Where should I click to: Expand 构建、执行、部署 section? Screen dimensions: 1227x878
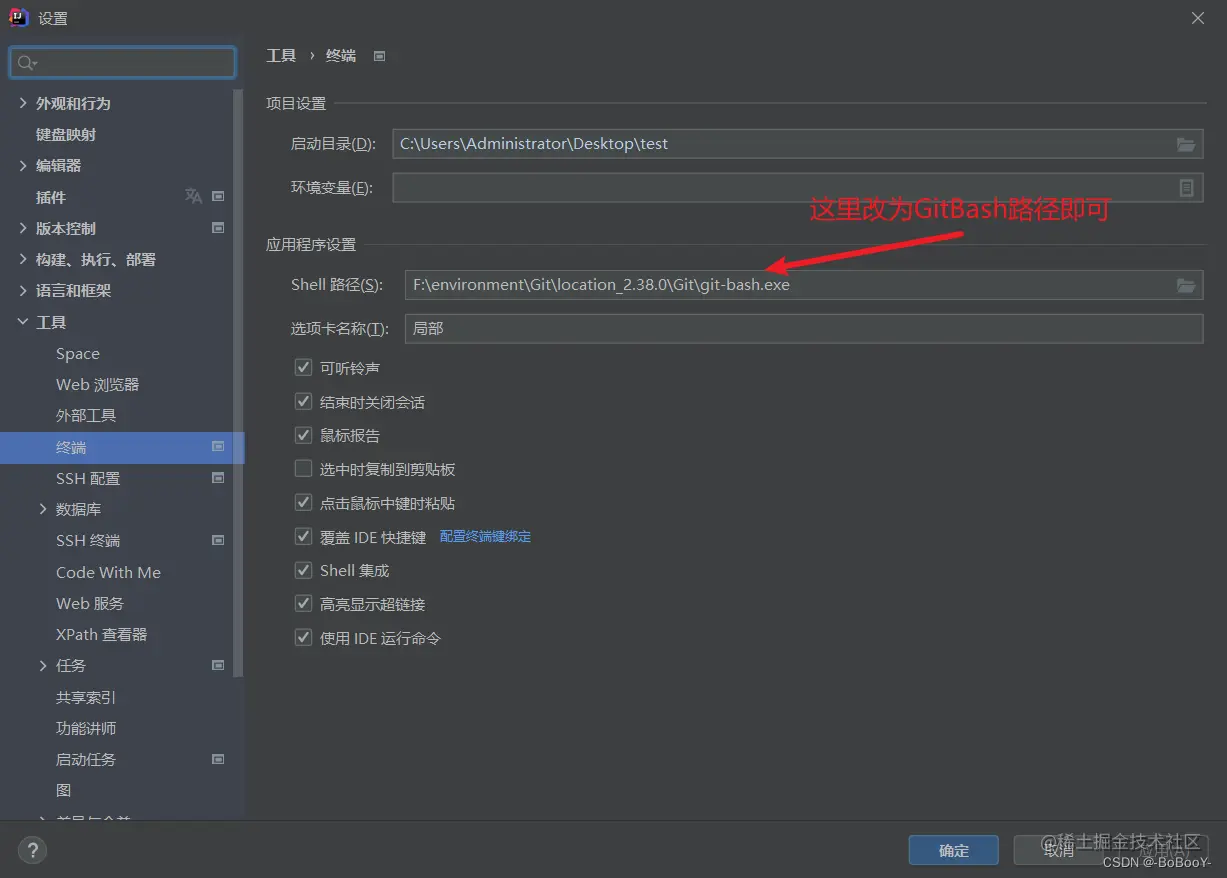tap(23, 259)
